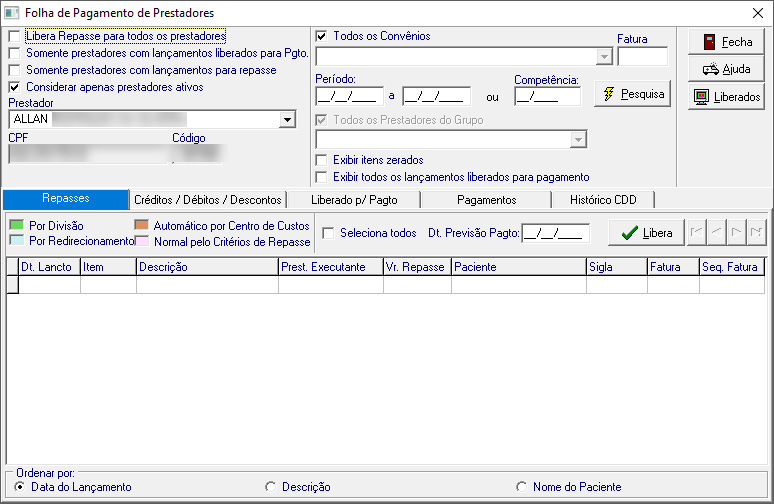Uncheck Considerar apenas prestadores ativos

14,87
